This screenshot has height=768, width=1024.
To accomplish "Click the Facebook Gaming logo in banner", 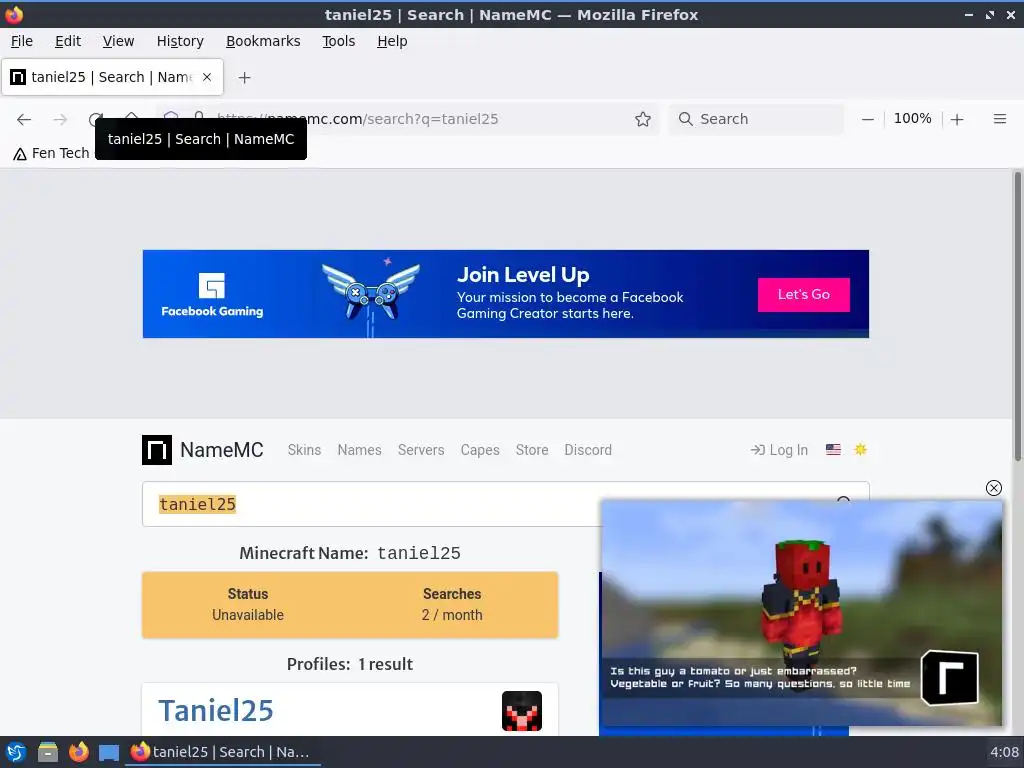I will 212,295.
